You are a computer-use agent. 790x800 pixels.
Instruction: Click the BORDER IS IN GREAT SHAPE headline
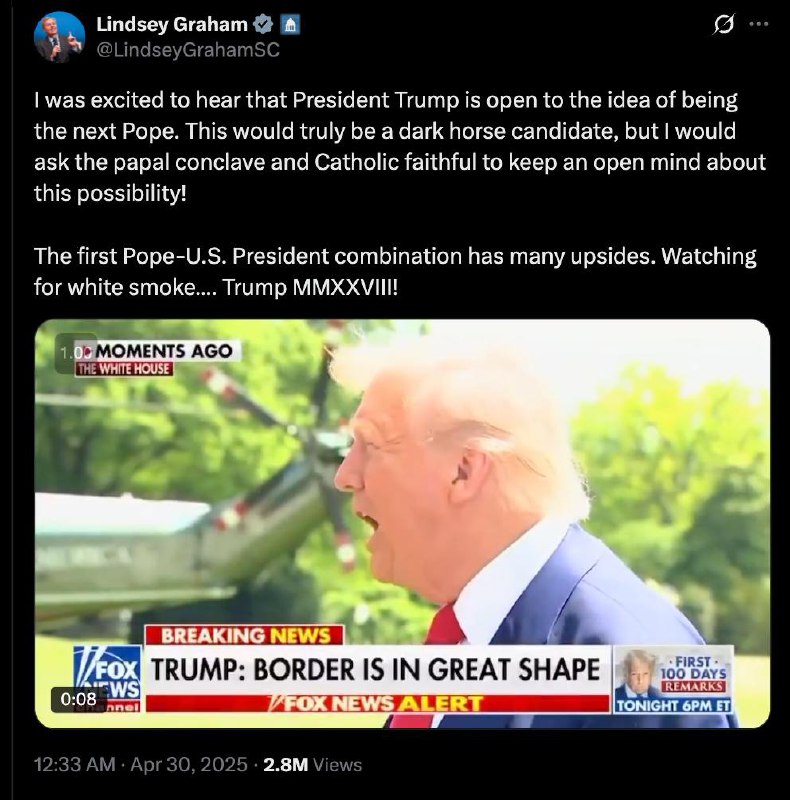(375, 669)
